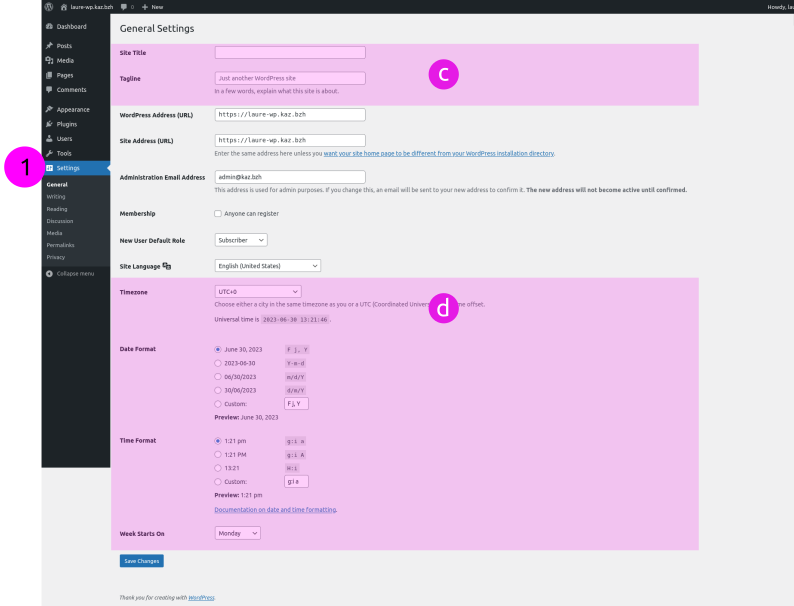Collapse the admin sidebar menu
Viewport: 794px width, 606px height.
[70, 274]
